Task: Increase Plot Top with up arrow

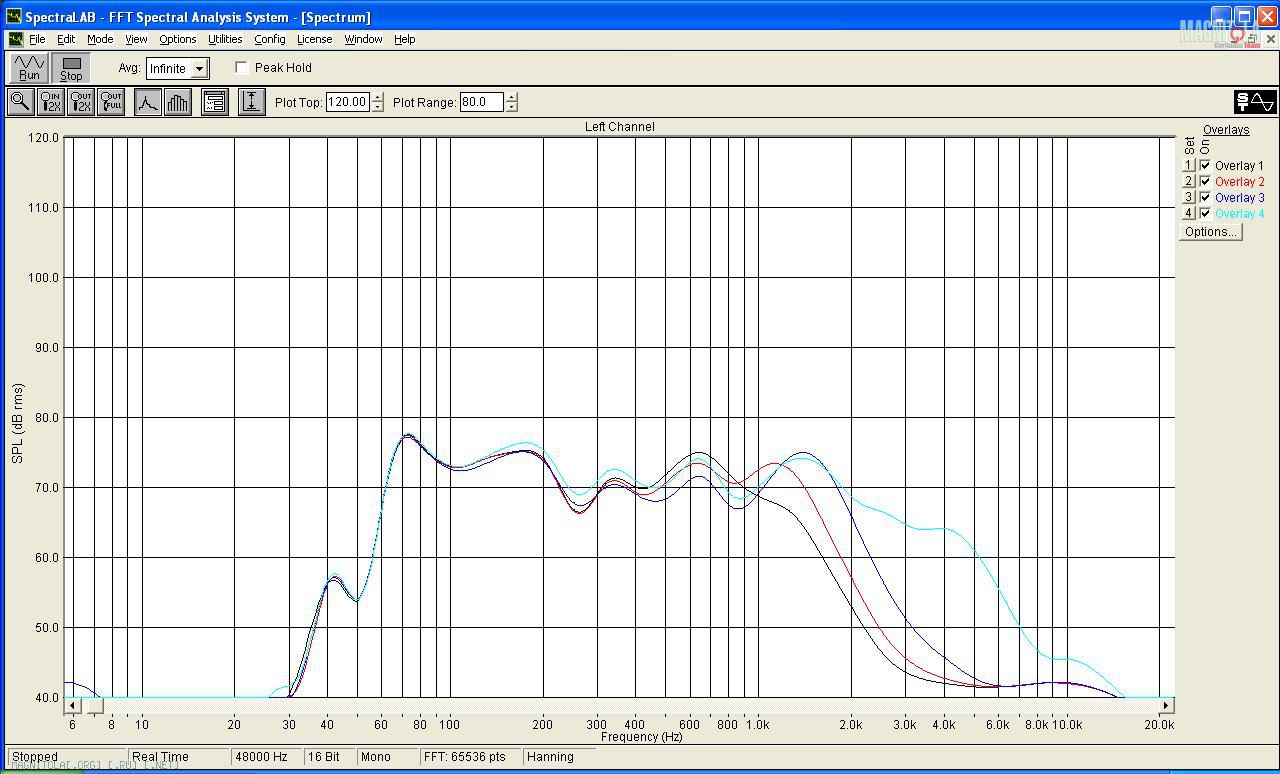Action: pyautogui.click(x=377, y=98)
